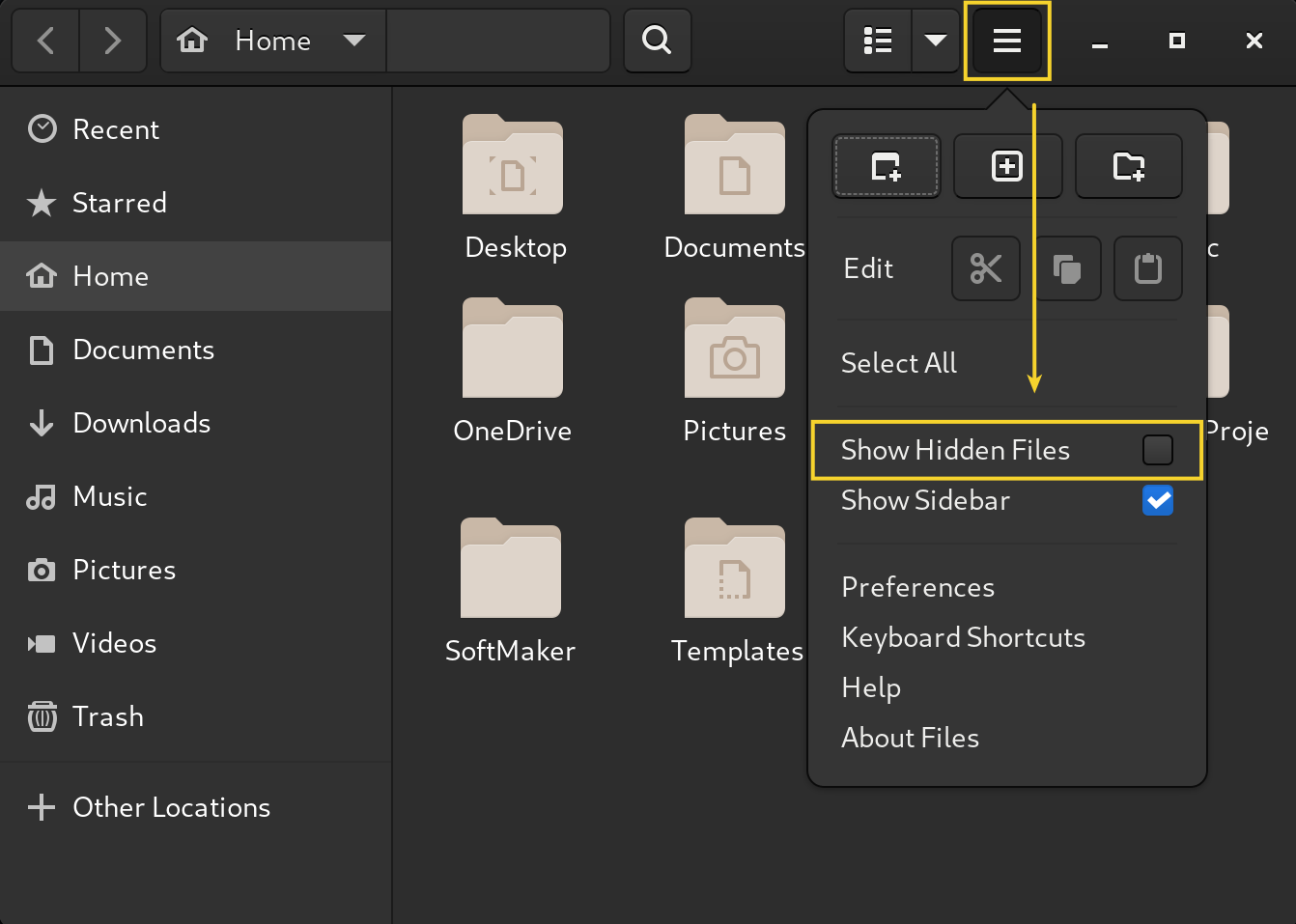
Task: Select Preferences from the menu
Action: tap(917, 587)
